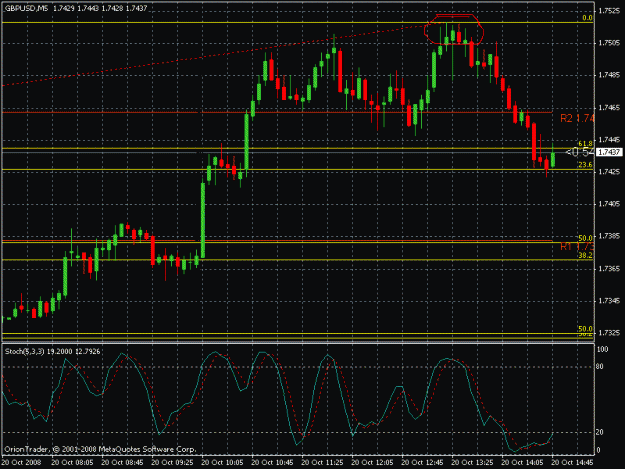This screenshot has width=625, height=469.
Task: Click time axis label 20 Oct 08:45
Action: [122, 463]
